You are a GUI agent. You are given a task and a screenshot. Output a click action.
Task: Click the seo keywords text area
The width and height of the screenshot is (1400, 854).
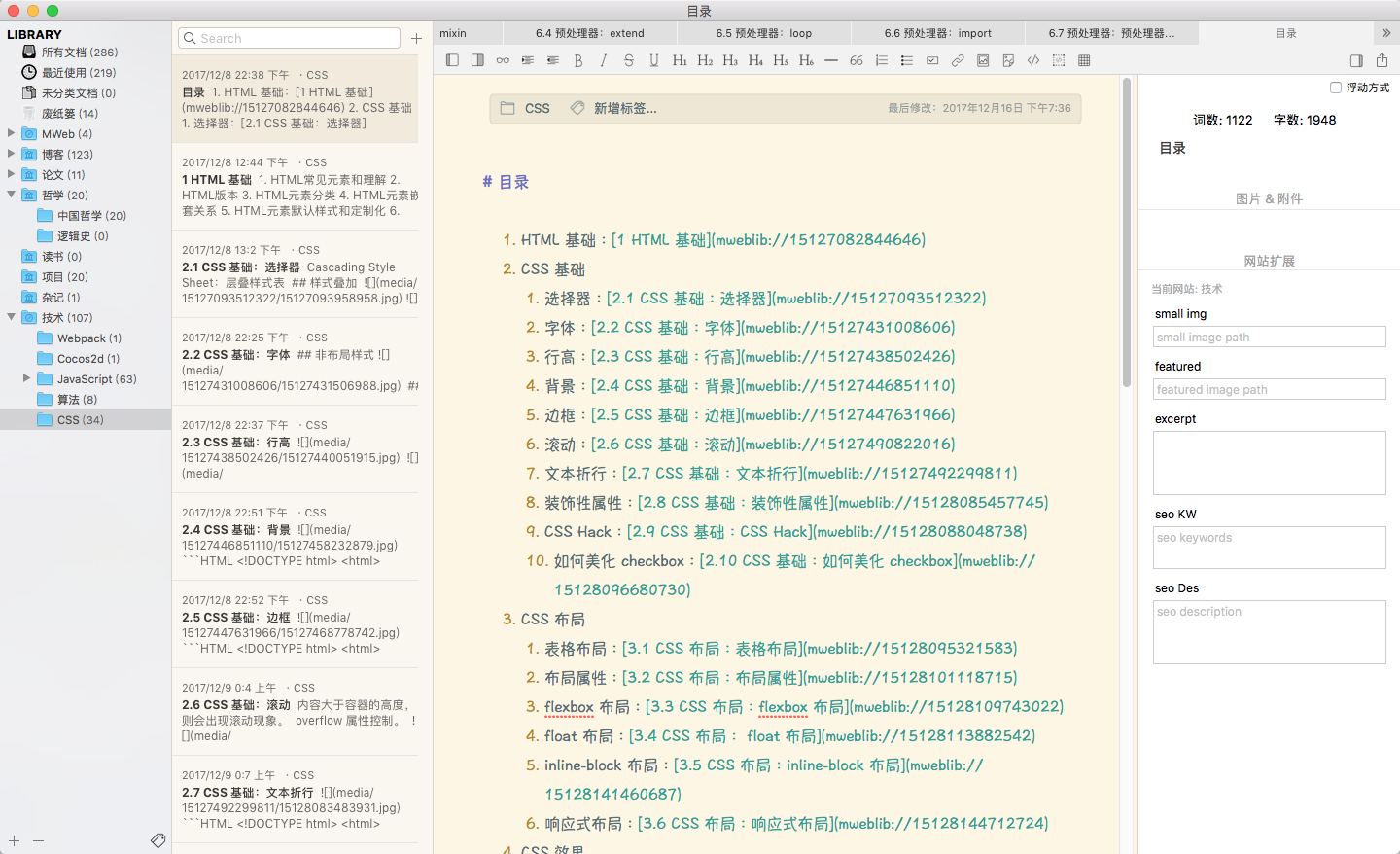[x=1269, y=548]
